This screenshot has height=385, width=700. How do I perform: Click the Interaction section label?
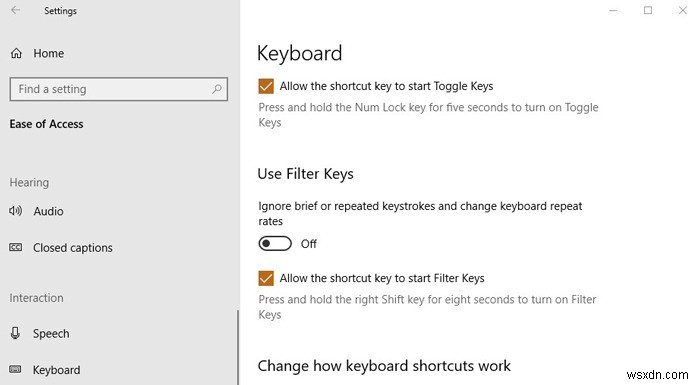pos(37,298)
